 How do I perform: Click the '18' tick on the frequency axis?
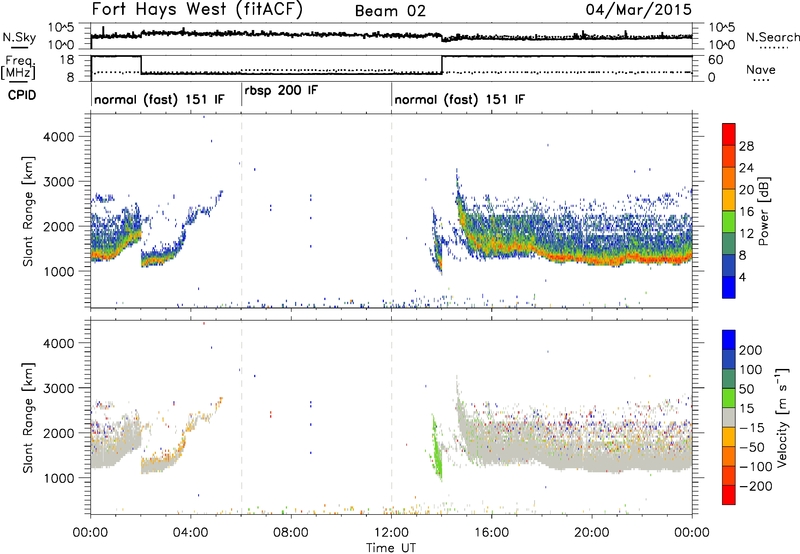coord(66,60)
